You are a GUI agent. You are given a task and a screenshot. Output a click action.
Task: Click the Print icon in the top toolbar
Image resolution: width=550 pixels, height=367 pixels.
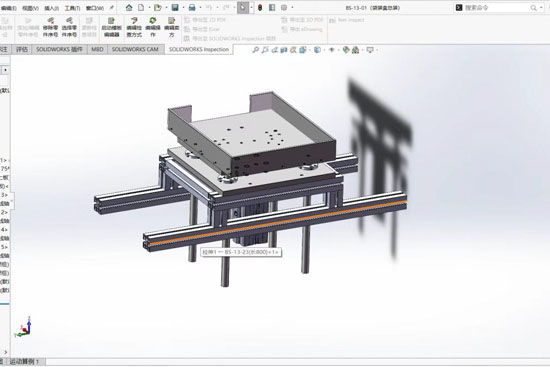(x=192, y=7)
